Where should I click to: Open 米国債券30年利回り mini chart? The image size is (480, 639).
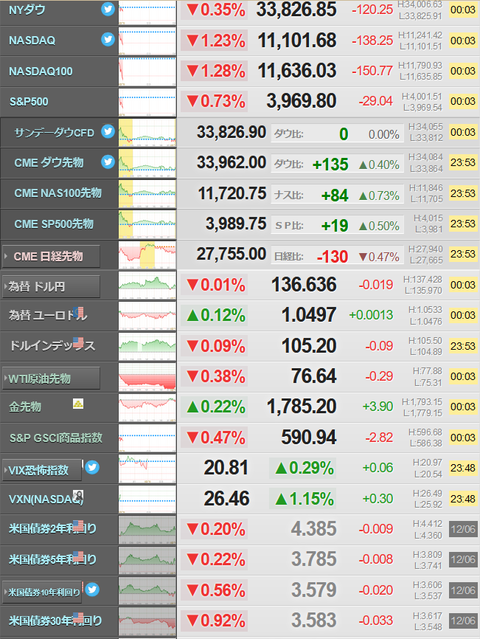coord(148,621)
